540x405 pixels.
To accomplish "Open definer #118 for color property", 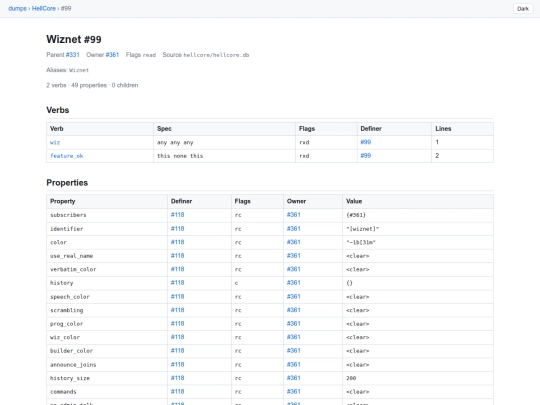I will [177, 242].
